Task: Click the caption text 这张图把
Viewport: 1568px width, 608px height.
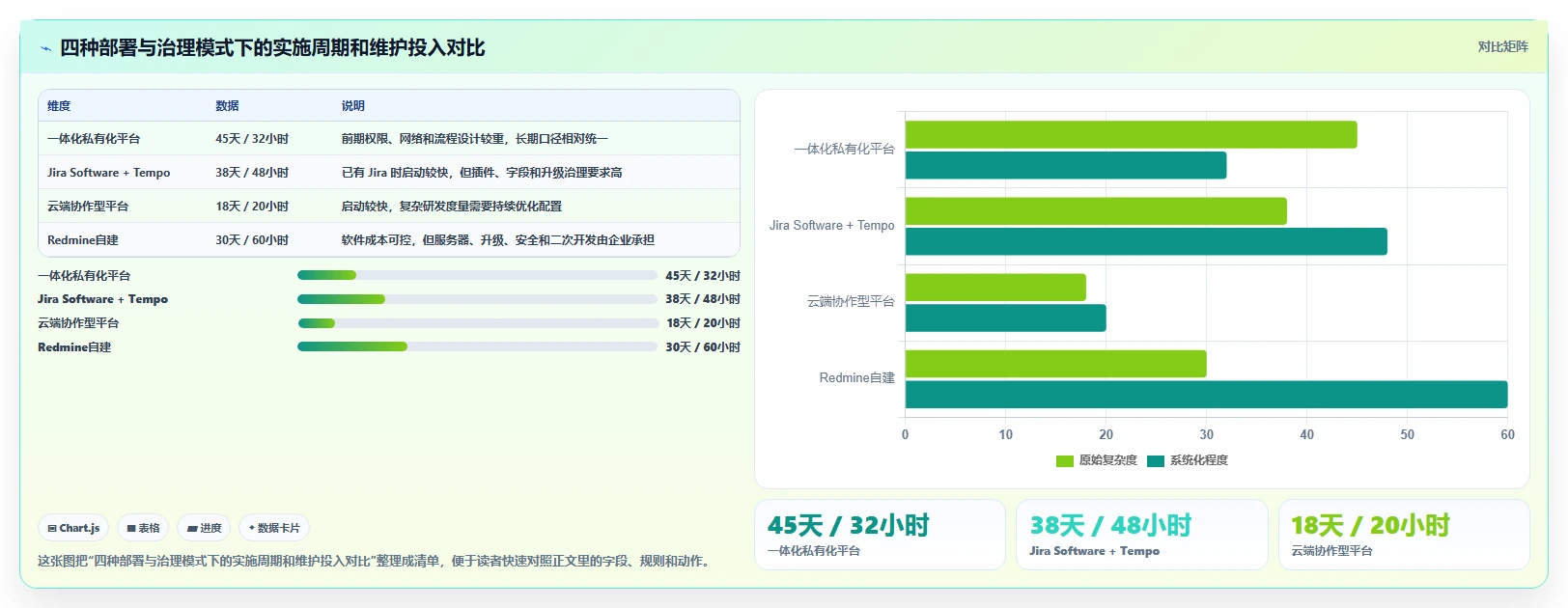Action: coord(63,561)
